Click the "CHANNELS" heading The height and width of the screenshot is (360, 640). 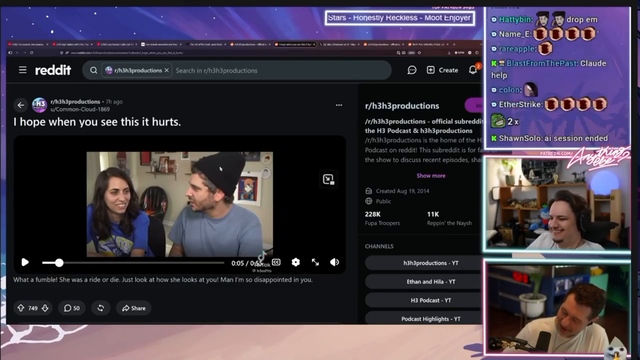pos(379,247)
